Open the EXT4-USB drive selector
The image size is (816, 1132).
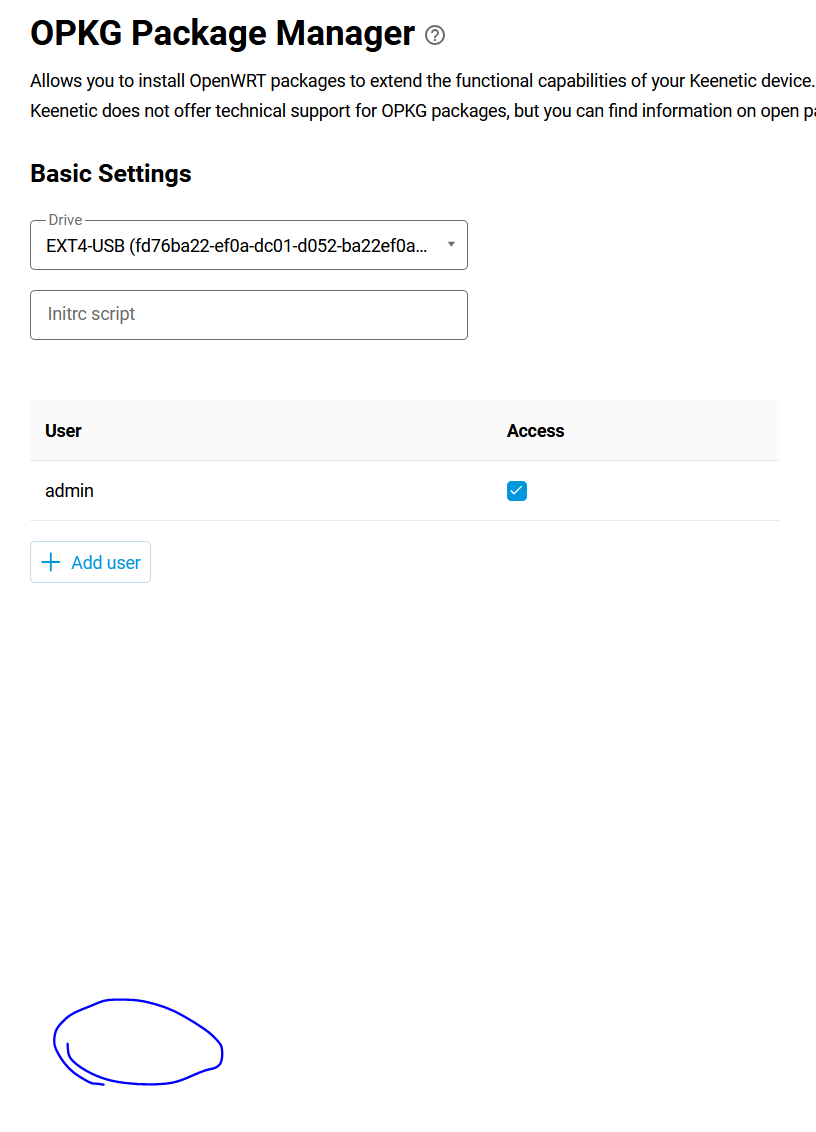[x=248, y=245]
